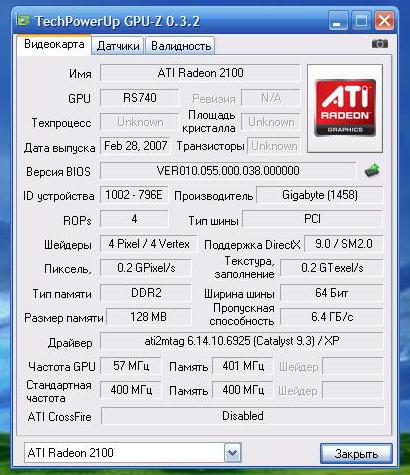Click the empty Шейдер field in Частота GPU row
This screenshot has height=475, width=410.
pos(353,366)
